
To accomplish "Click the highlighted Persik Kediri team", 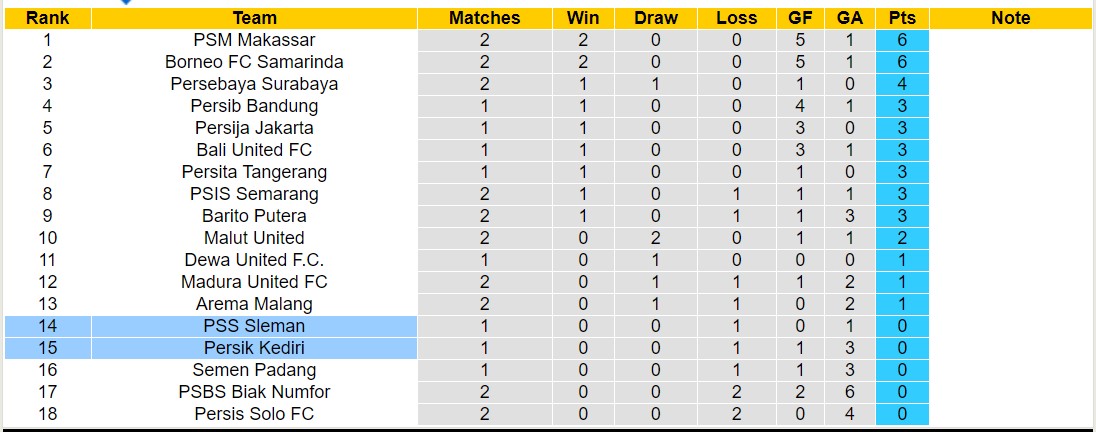I will click(254, 348).
